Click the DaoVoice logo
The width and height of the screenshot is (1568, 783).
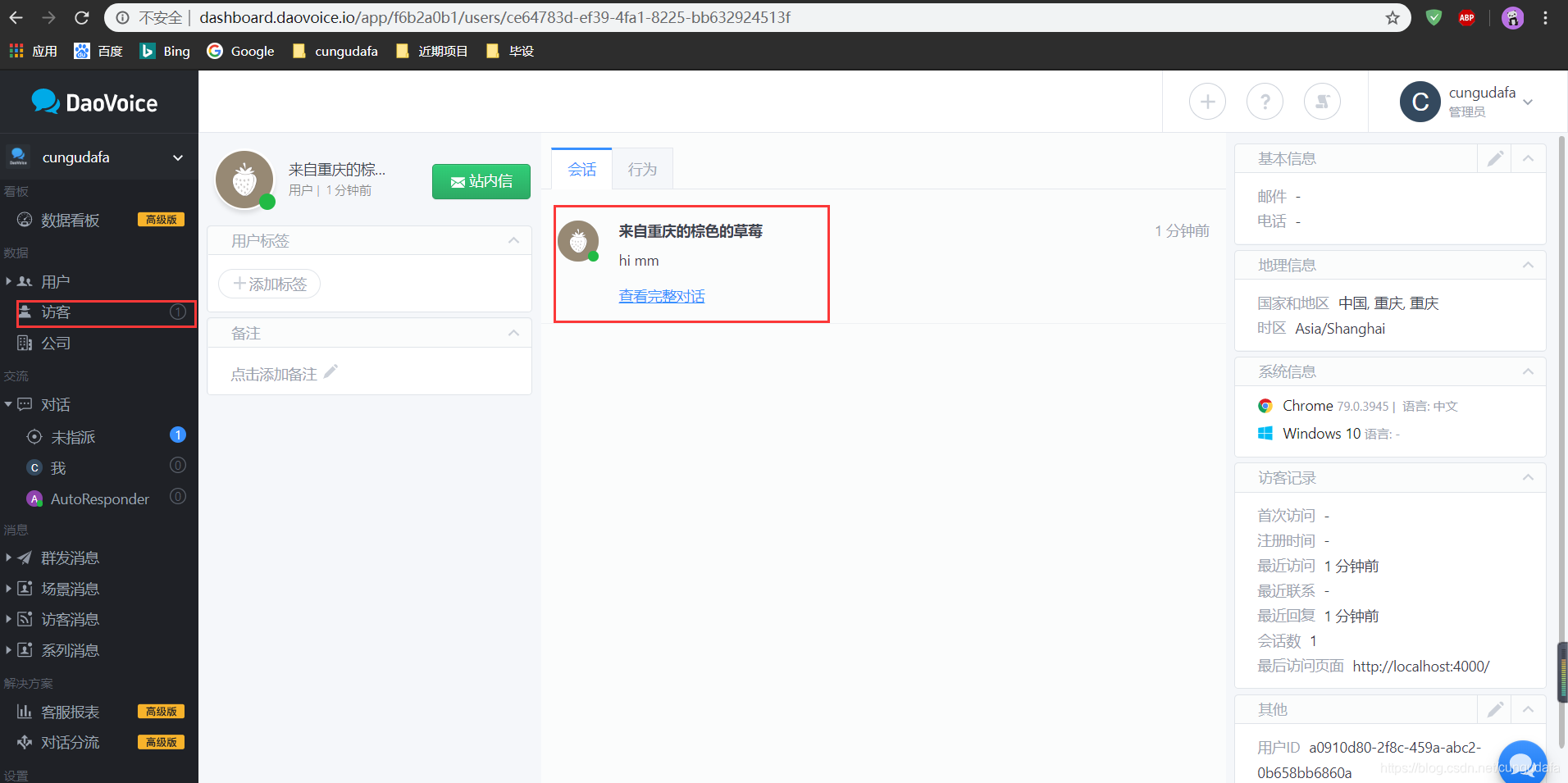tap(94, 102)
